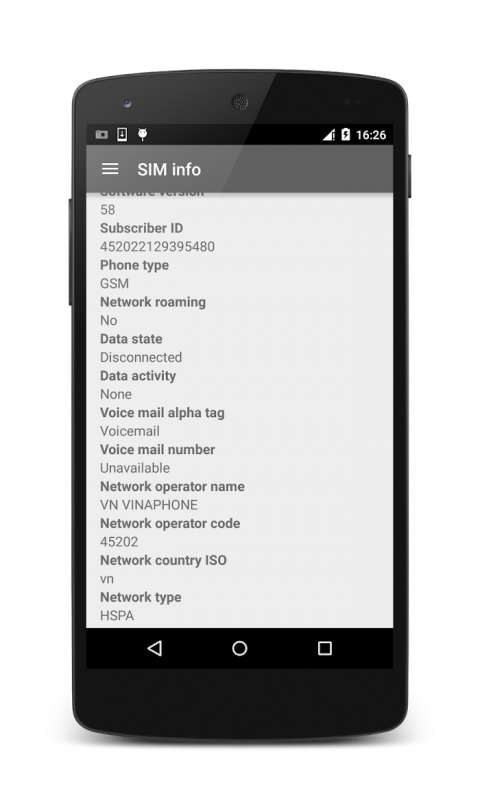Tap the Data state Disconnected value

tap(141, 357)
